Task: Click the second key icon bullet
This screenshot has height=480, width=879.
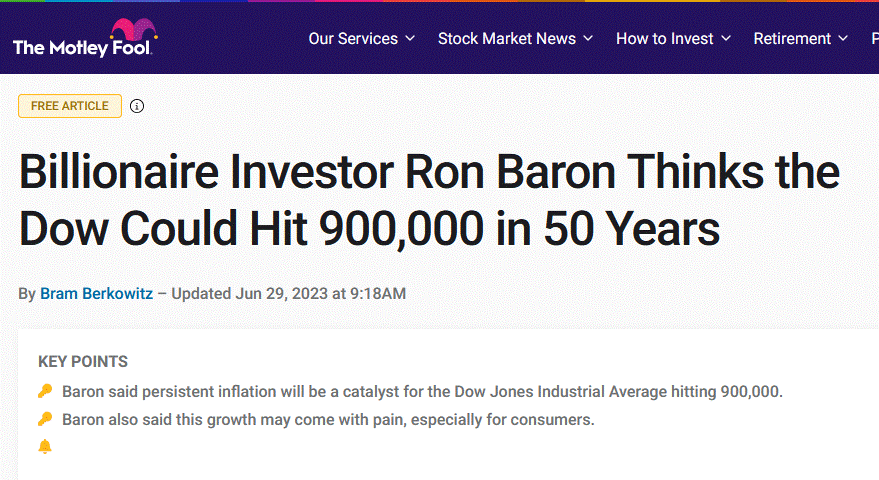Action: pyautogui.click(x=45, y=419)
